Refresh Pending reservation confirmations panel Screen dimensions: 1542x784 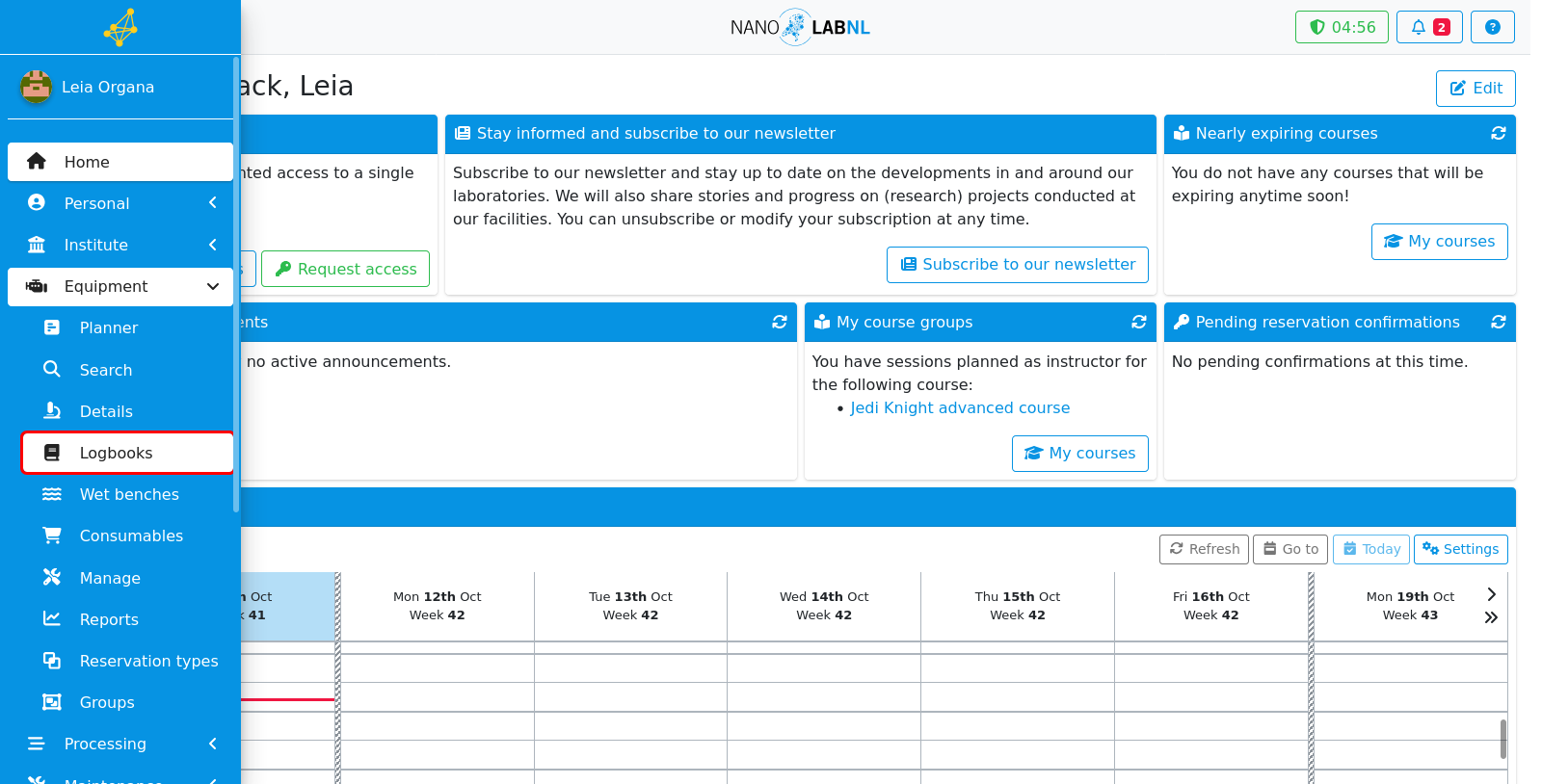pos(1498,323)
